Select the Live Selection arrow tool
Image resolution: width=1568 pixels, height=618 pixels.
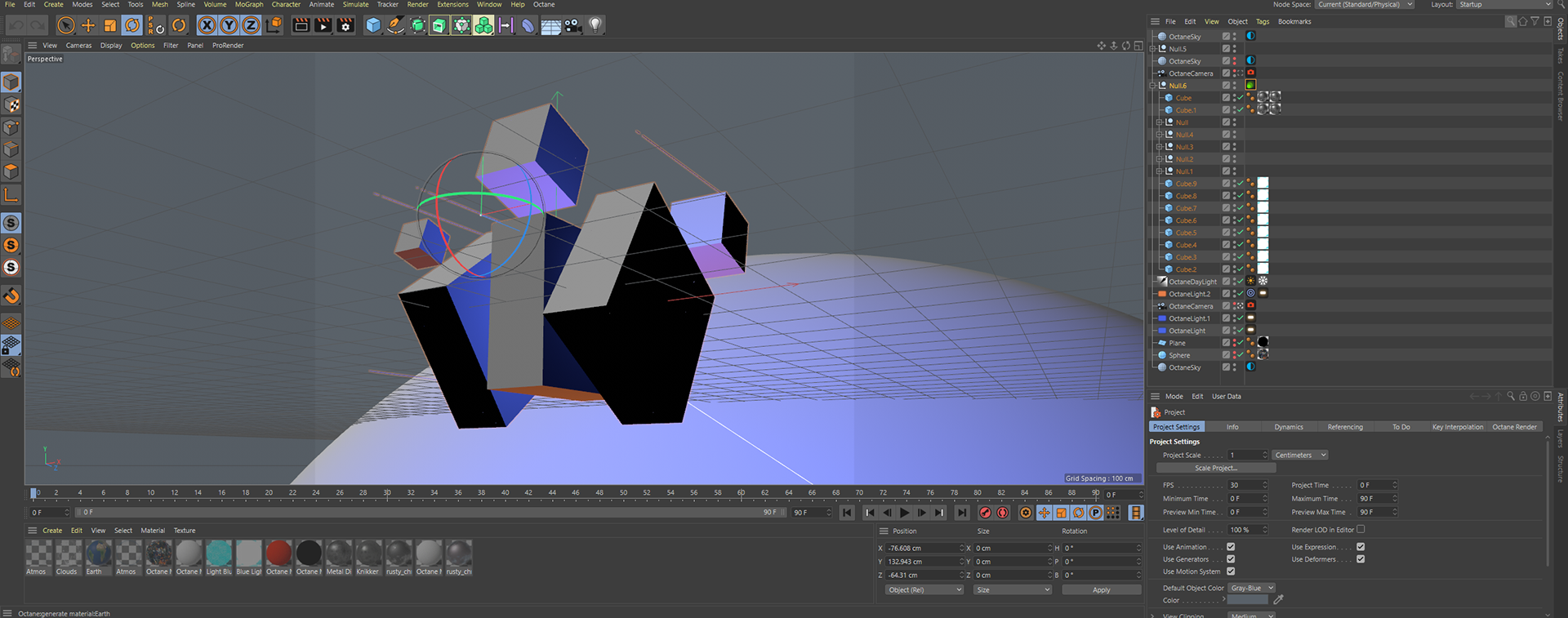[x=66, y=25]
